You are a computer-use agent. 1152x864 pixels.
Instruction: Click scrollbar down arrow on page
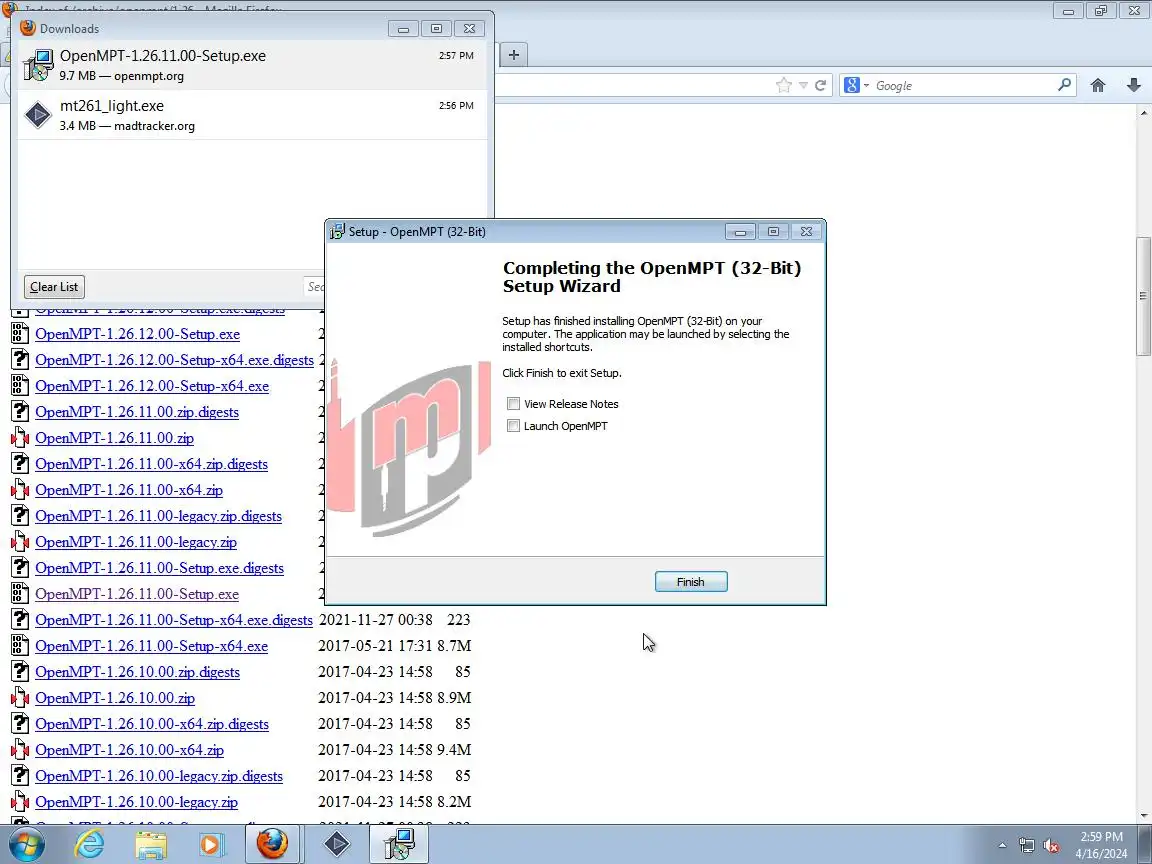point(1143,816)
